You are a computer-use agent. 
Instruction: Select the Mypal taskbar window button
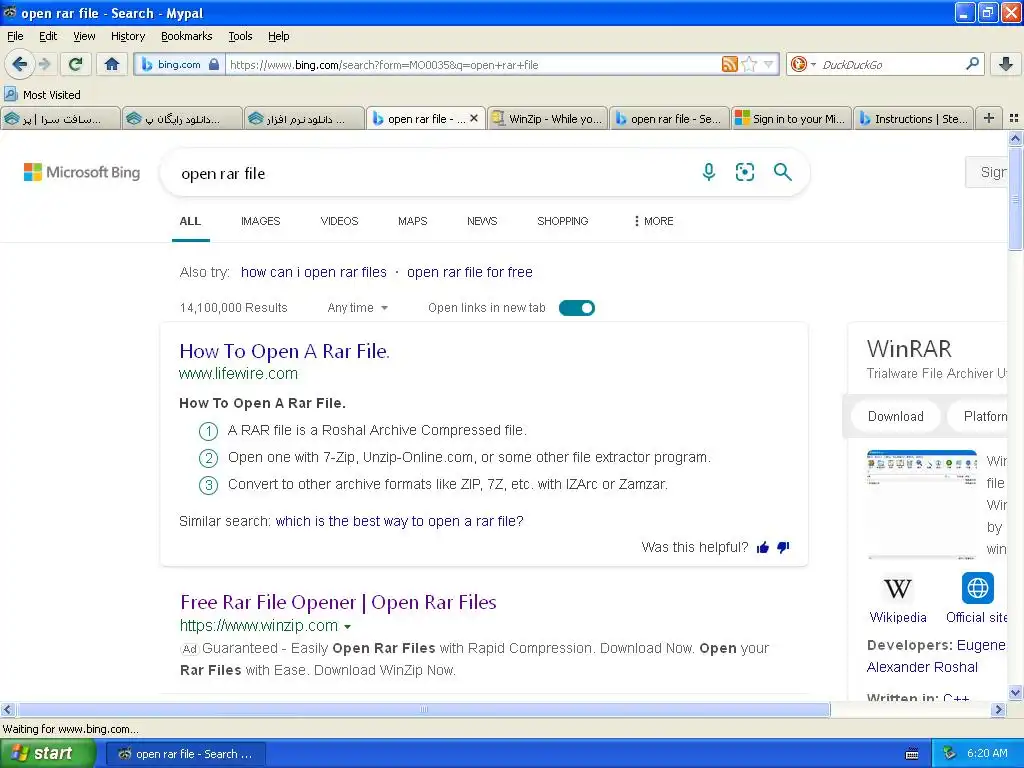coord(186,754)
